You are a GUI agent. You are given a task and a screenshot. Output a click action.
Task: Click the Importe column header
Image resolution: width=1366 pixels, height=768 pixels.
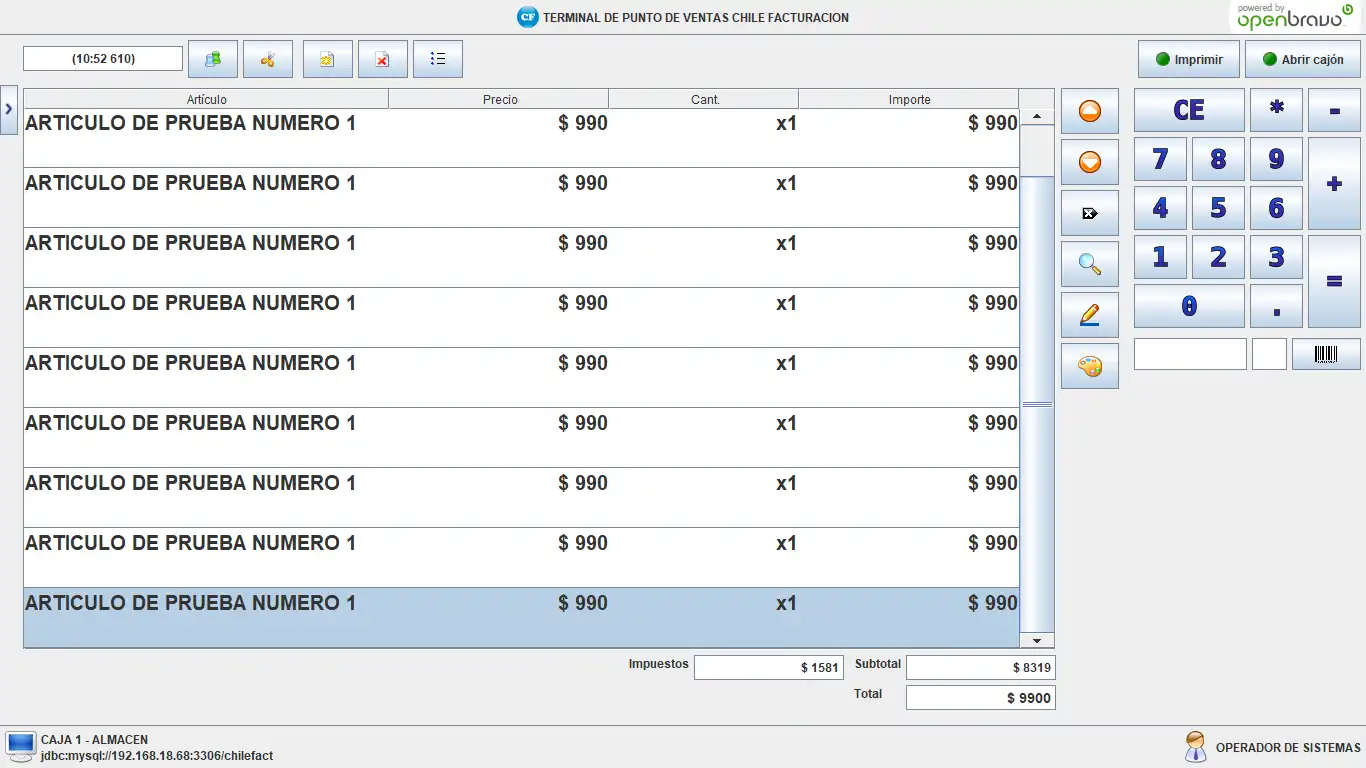pyautogui.click(x=909, y=99)
